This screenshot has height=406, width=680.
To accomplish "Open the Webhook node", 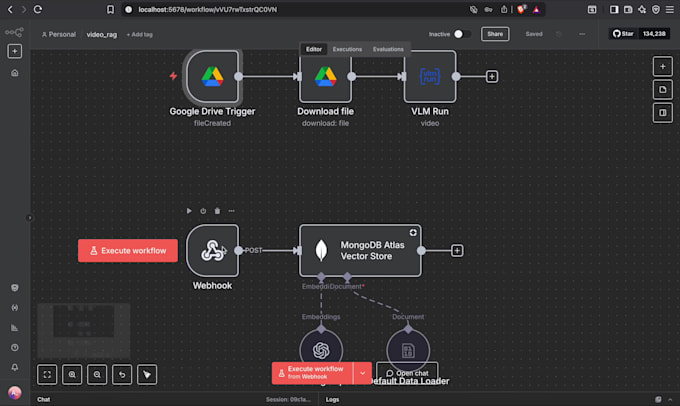I will (x=212, y=251).
